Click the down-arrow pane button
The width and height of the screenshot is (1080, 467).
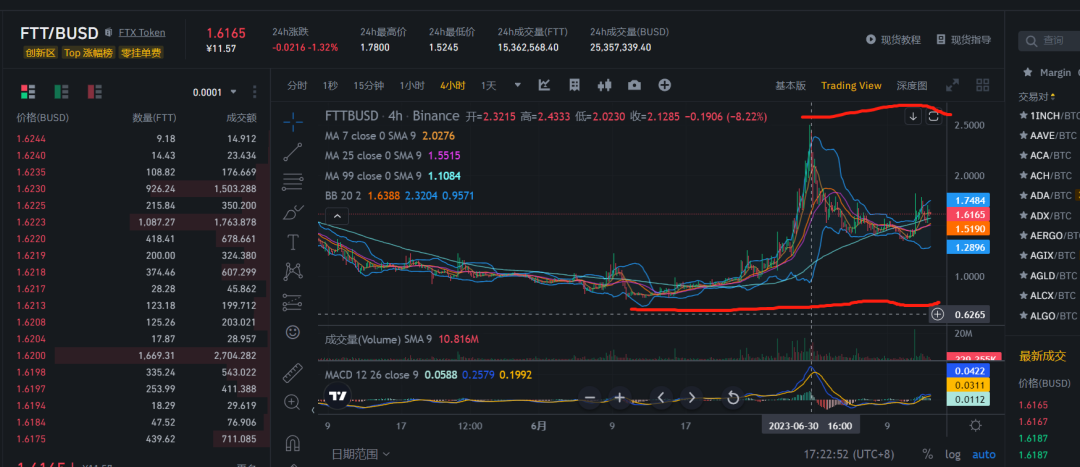point(913,116)
